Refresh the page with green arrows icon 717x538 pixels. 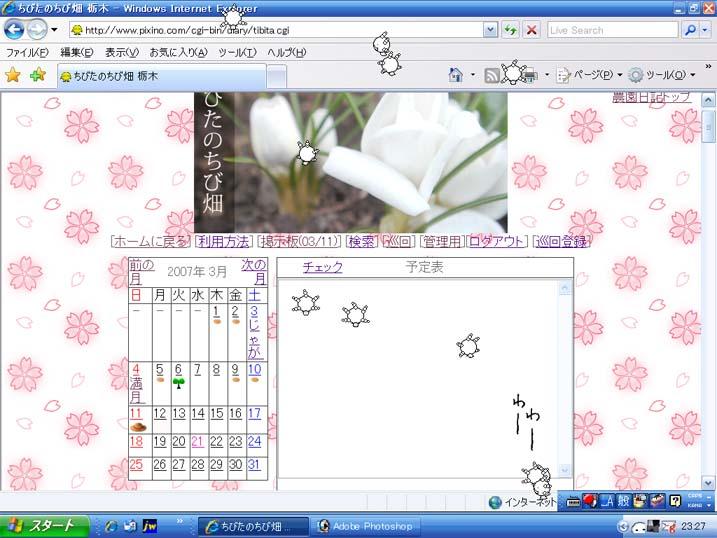510,31
